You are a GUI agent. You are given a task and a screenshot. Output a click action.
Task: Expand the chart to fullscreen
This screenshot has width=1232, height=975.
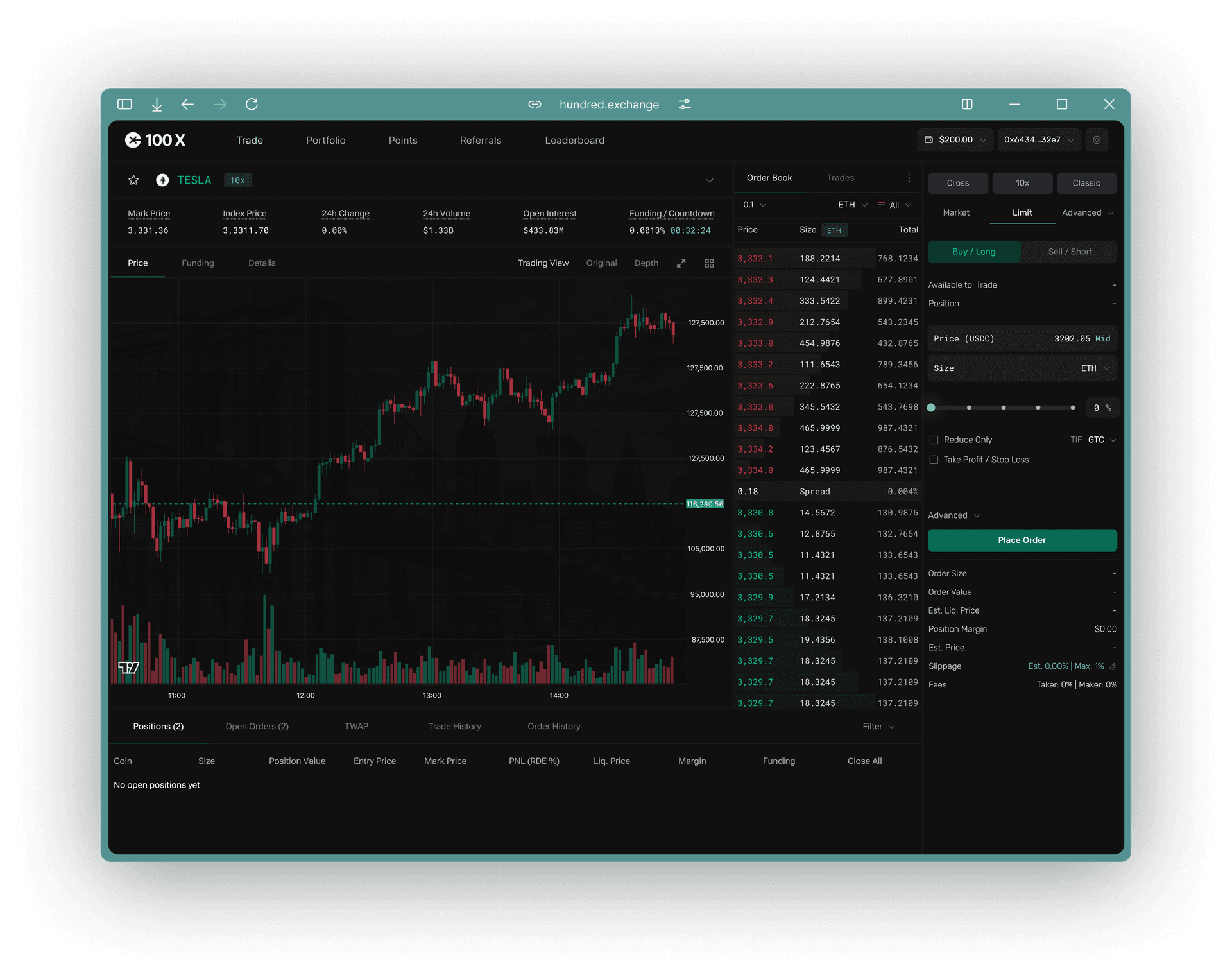point(681,263)
